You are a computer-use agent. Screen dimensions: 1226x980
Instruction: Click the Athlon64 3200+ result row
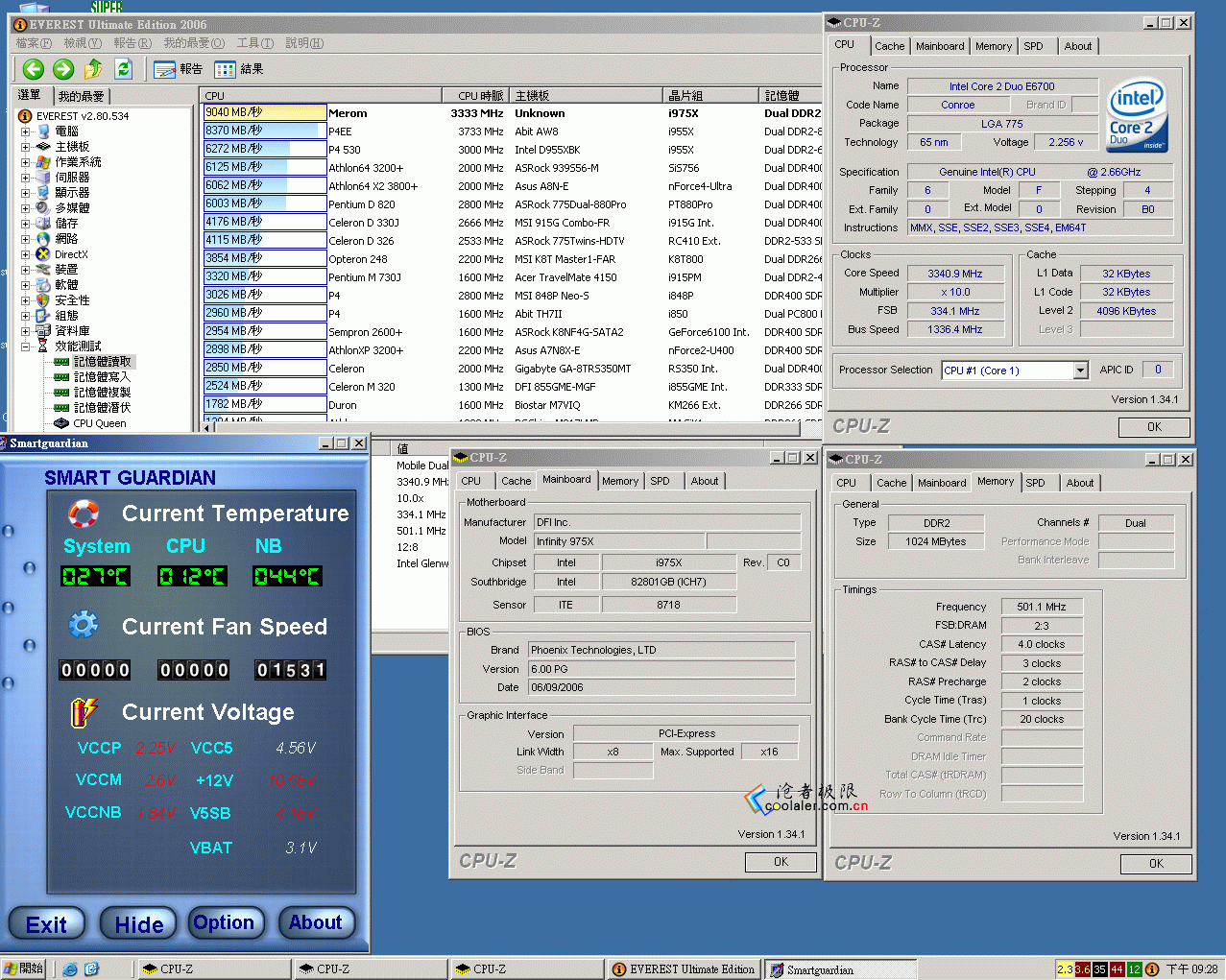[512, 167]
